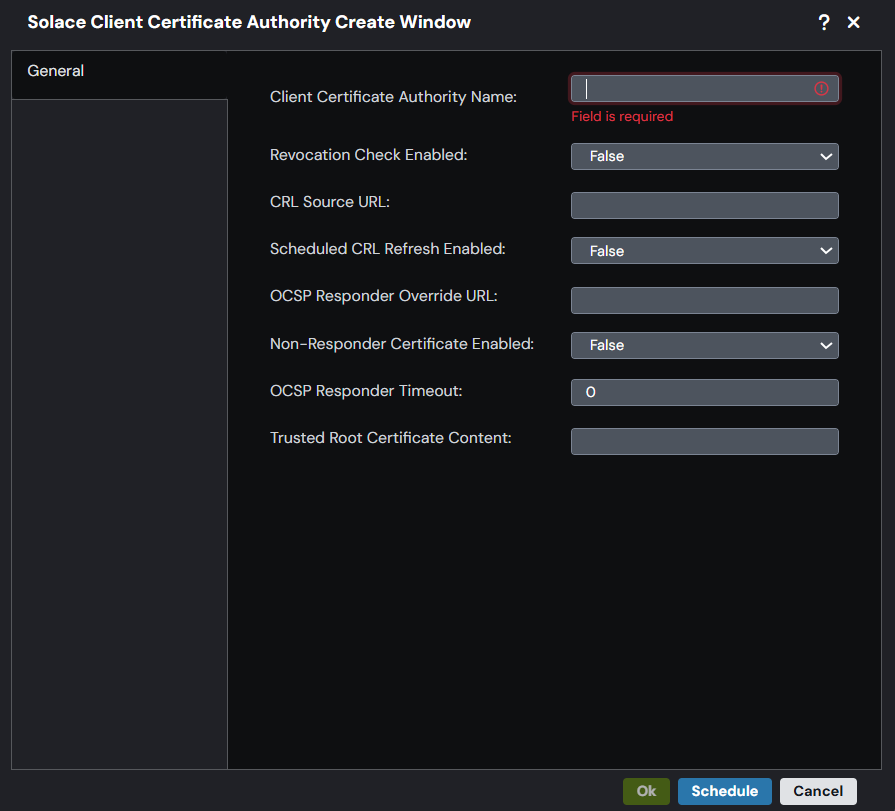Click the 'Scheduled CRL Refresh Enabled:' label
Image resolution: width=895 pixels, height=811 pixels.
(x=388, y=249)
